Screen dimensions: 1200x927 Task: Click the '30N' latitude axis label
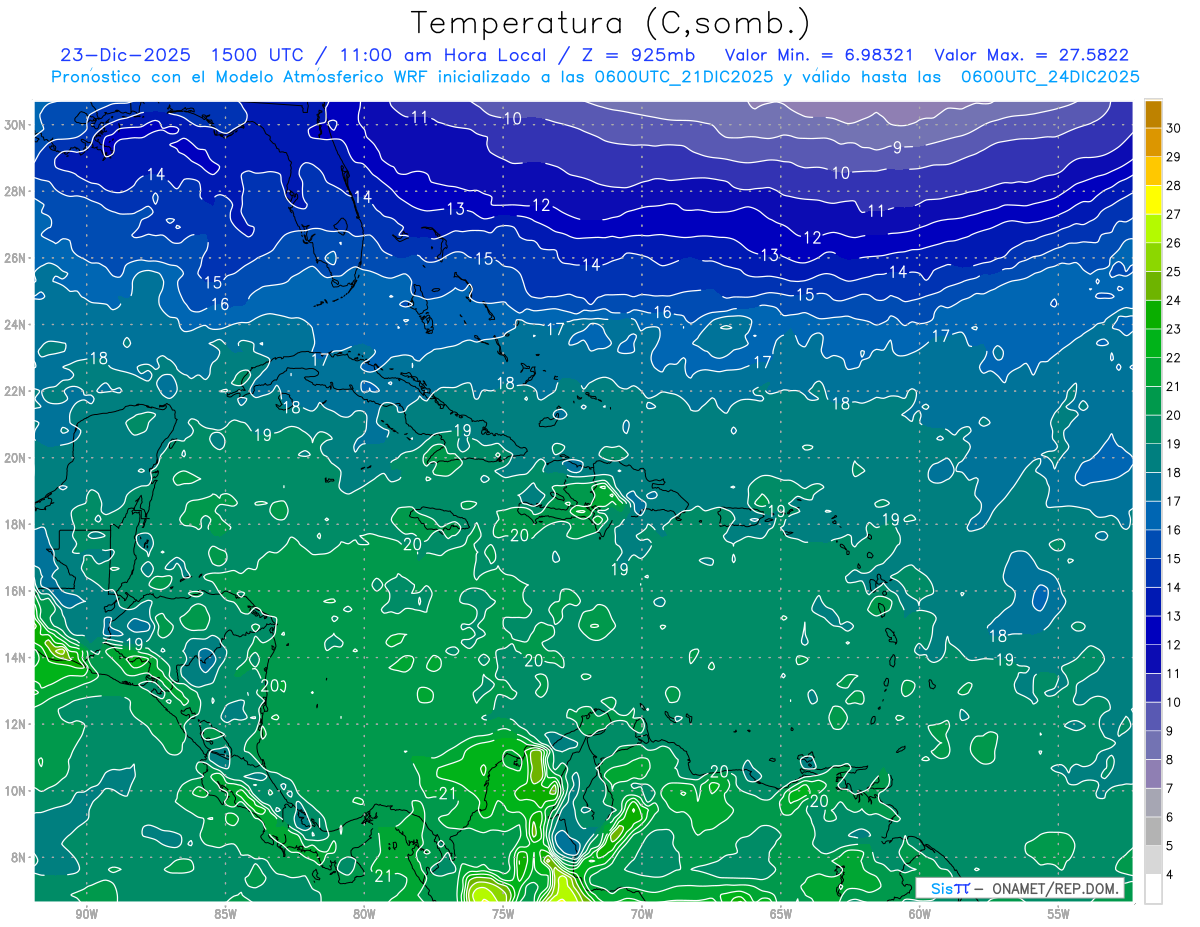coord(16,125)
